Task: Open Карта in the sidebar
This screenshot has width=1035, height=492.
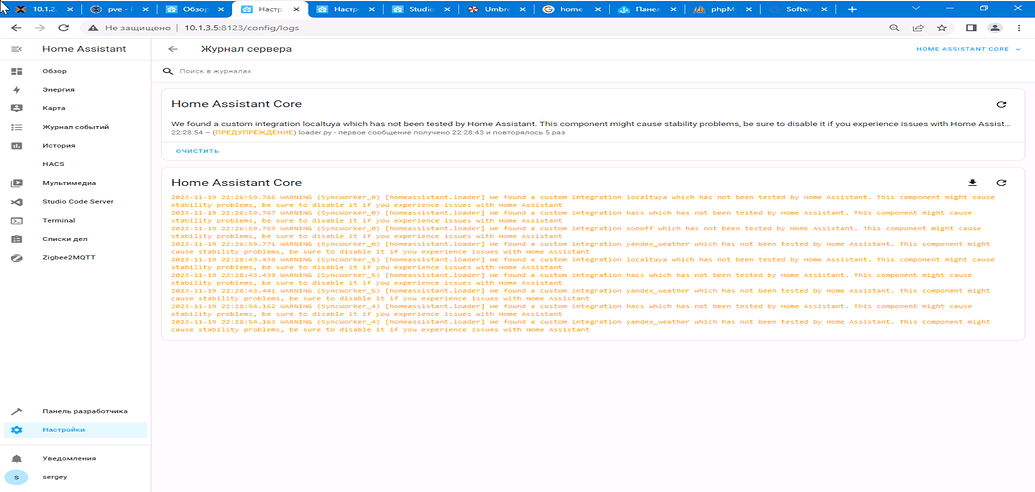Action: tap(75, 108)
